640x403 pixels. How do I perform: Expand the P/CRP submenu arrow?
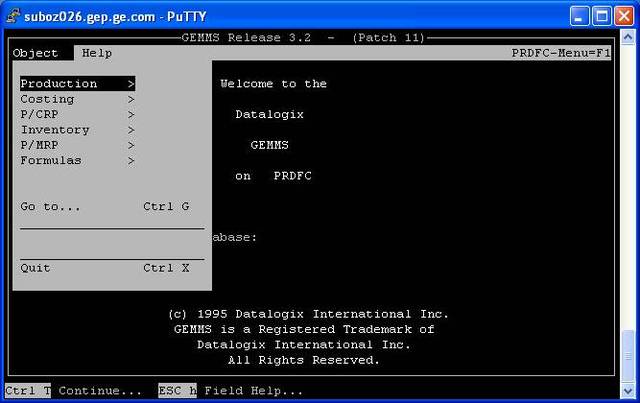(131, 115)
